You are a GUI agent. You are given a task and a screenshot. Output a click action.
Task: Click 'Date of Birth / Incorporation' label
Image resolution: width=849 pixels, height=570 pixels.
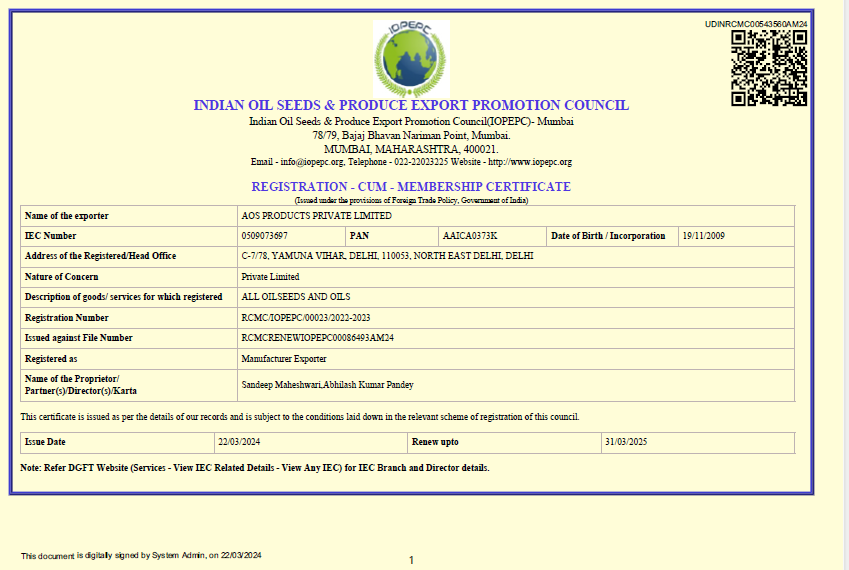coord(608,236)
